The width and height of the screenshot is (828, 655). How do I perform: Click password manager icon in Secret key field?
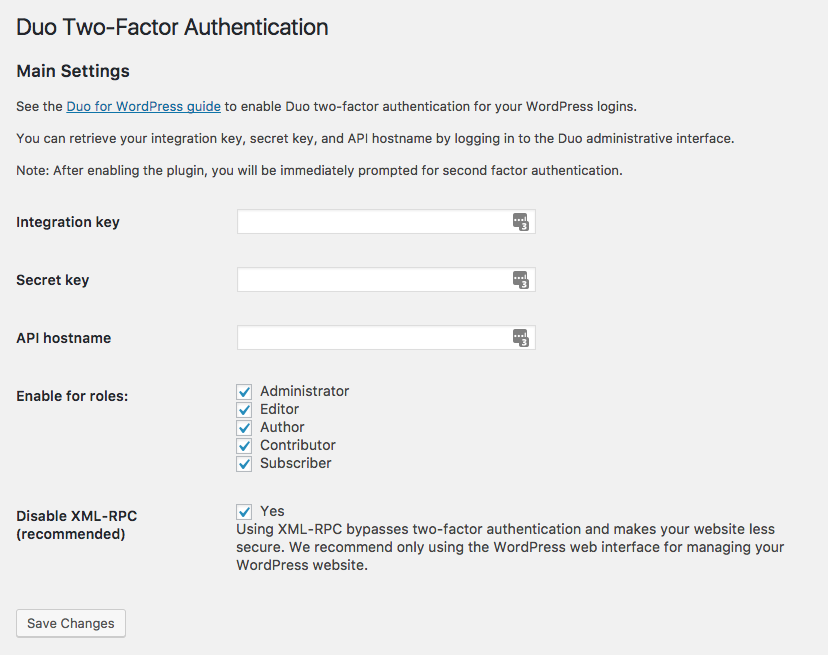click(520, 280)
